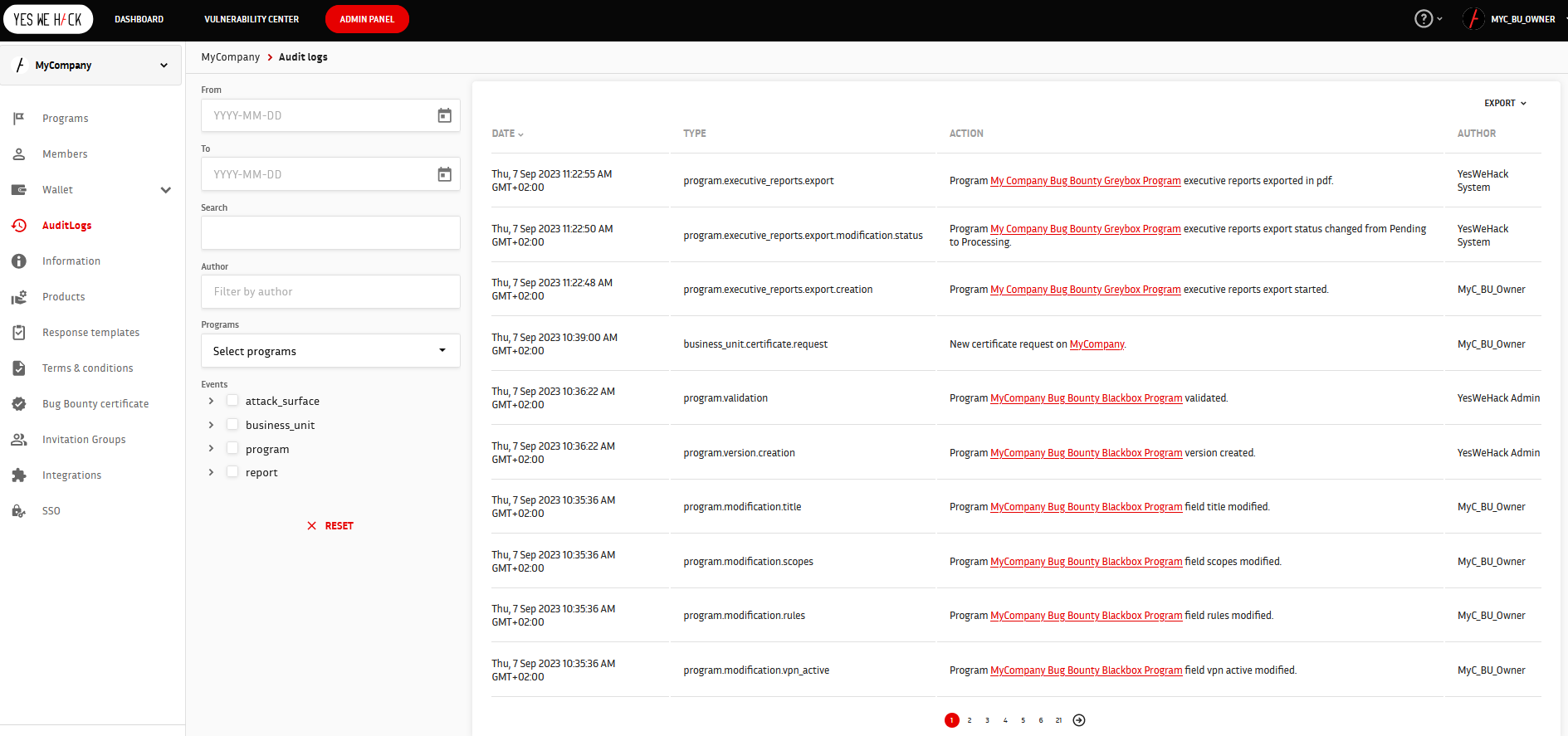The image size is (1568, 736).
Task: Check the business_unit events checkbox
Action: click(x=232, y=425)
